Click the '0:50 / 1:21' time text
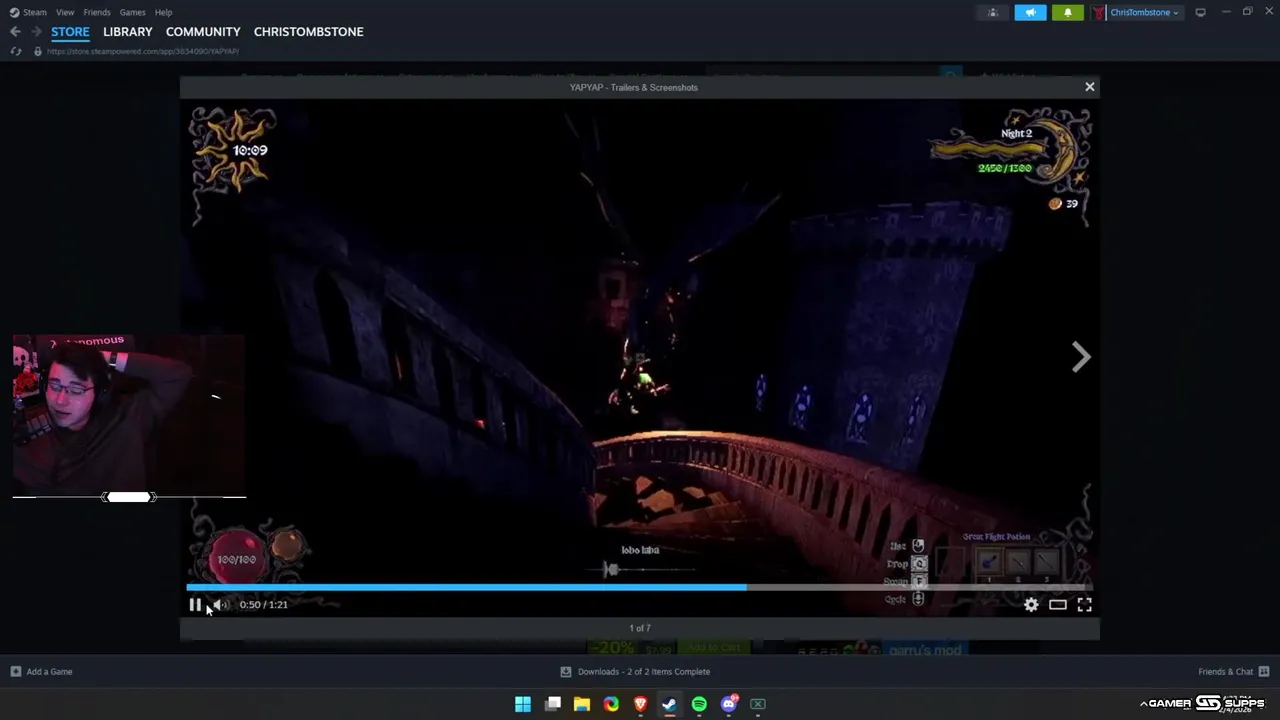Screen dimensions: 1280x720 click(x=264, y=604)
